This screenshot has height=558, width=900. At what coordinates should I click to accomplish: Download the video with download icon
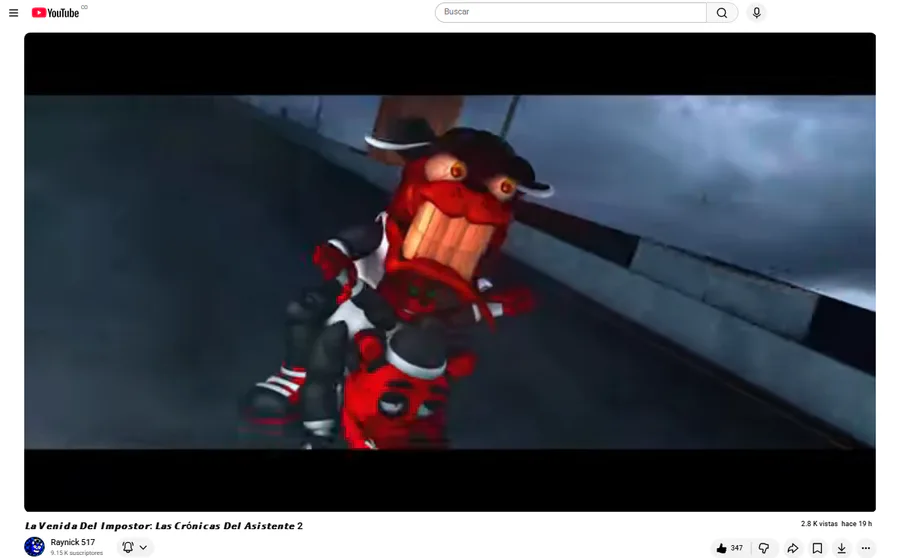841,548
